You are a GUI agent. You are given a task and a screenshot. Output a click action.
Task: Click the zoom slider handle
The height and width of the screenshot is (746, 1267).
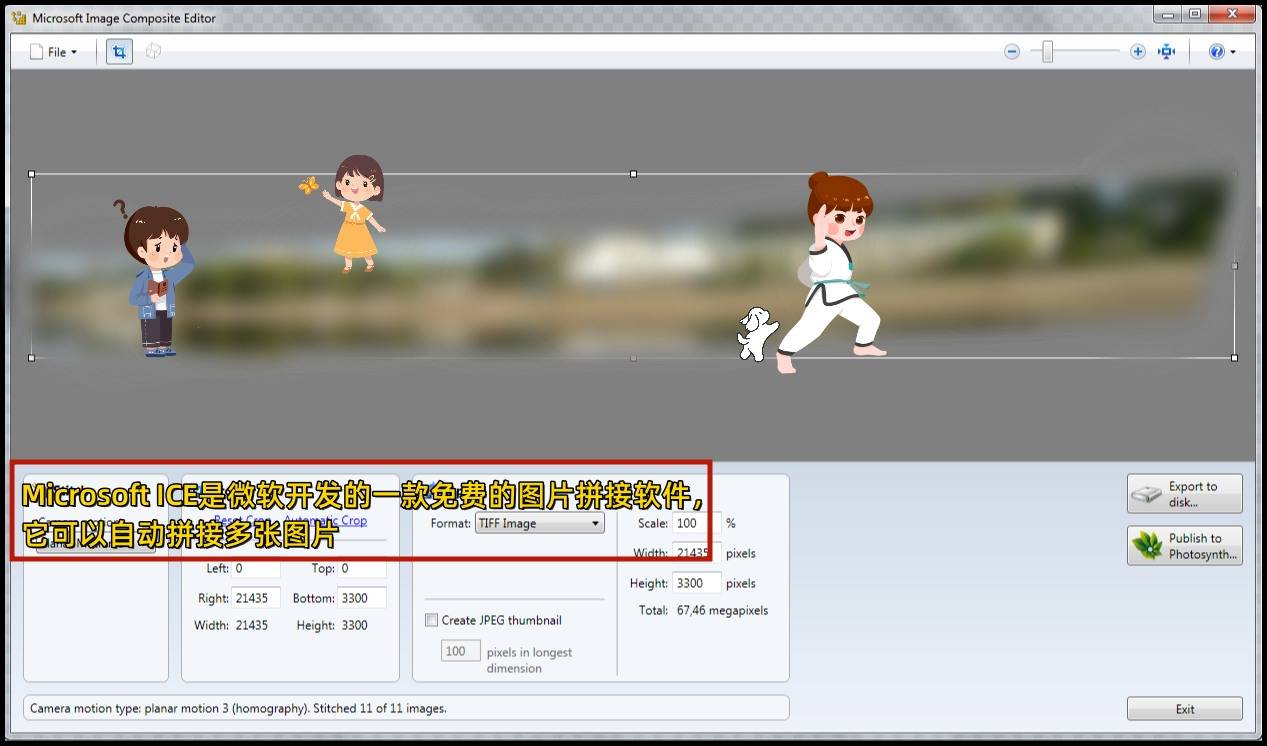click(x=1047, y=52)
